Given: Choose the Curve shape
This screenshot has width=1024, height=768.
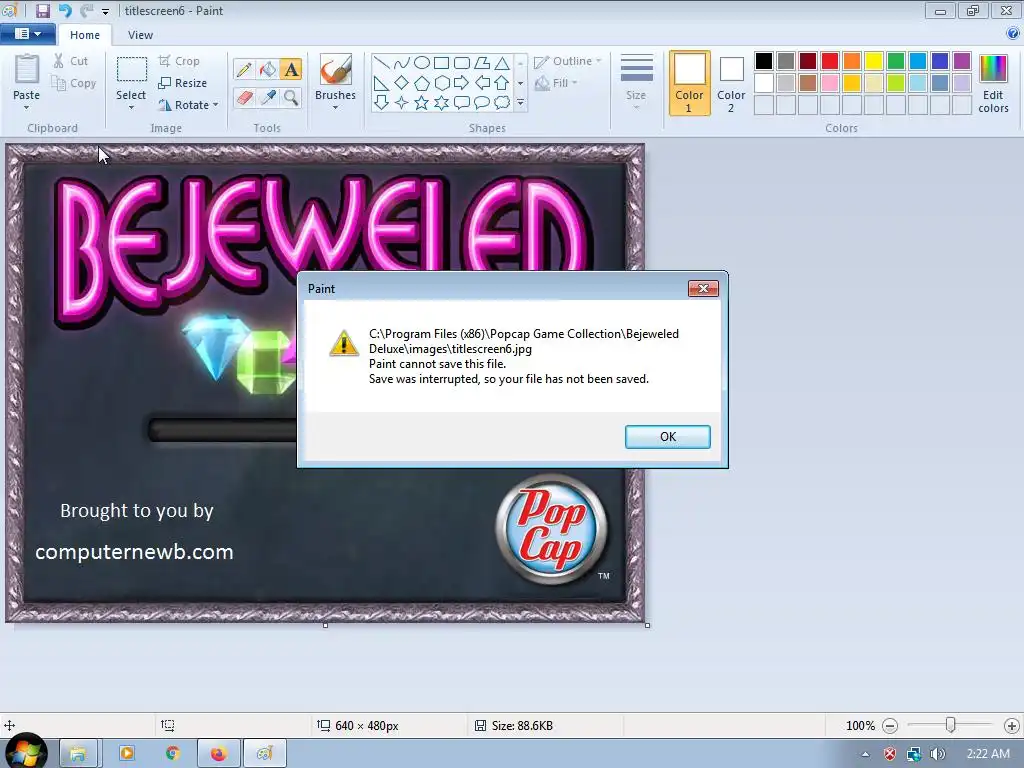Looking at the screenshot, I should 402,63.
